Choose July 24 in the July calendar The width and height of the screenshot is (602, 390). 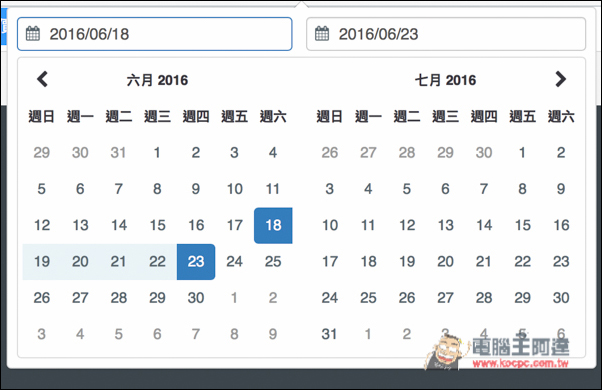coord(329,298)
